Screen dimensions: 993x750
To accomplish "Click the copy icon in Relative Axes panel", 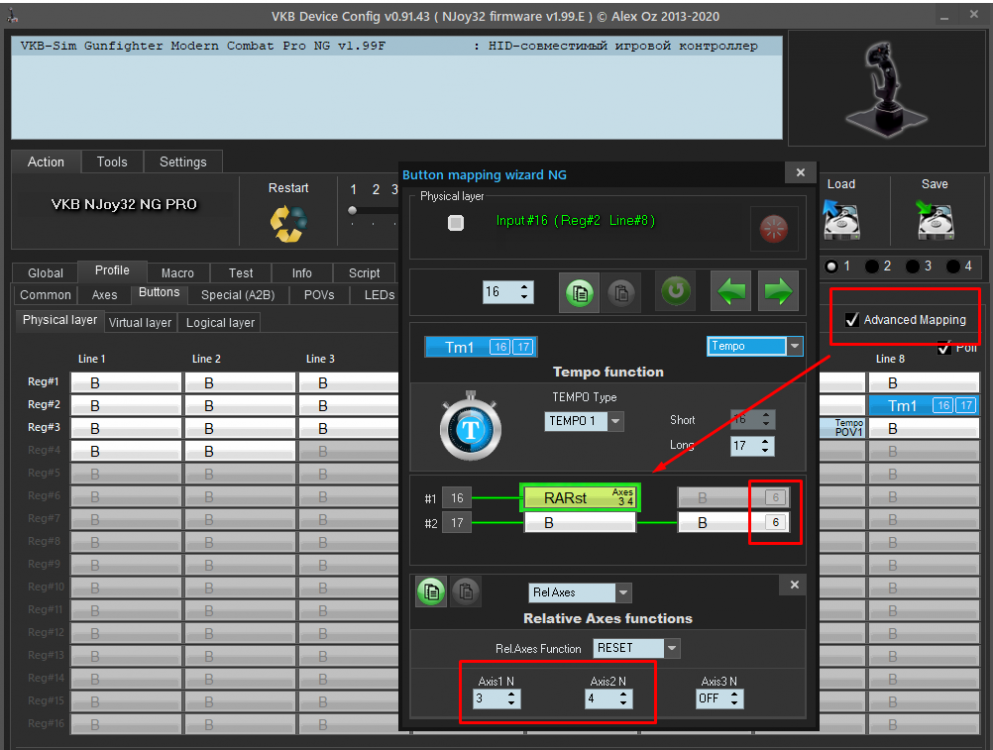I will [431, 592].
